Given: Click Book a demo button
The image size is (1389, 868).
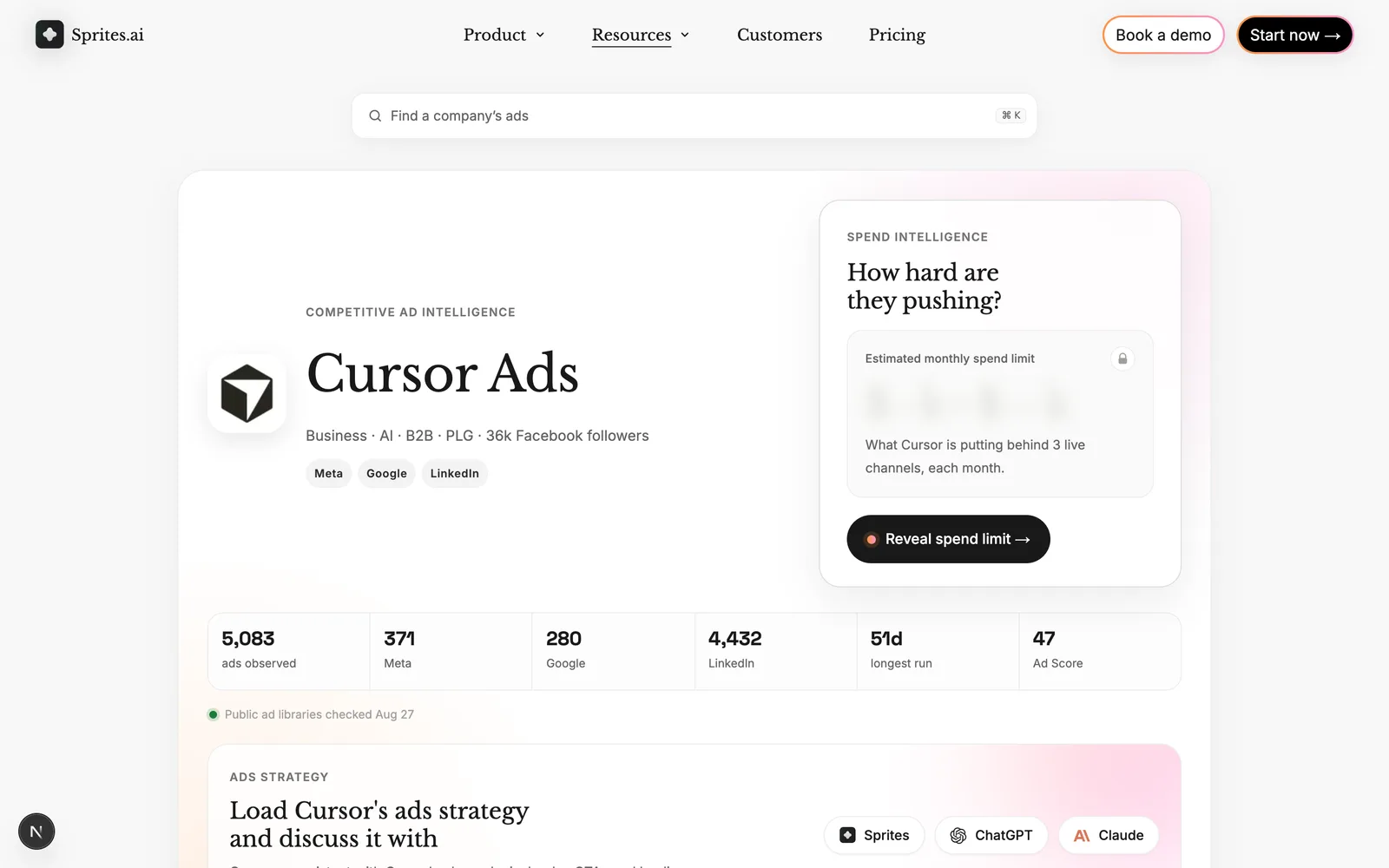Looking at the screenshot, I should 1163,35.
